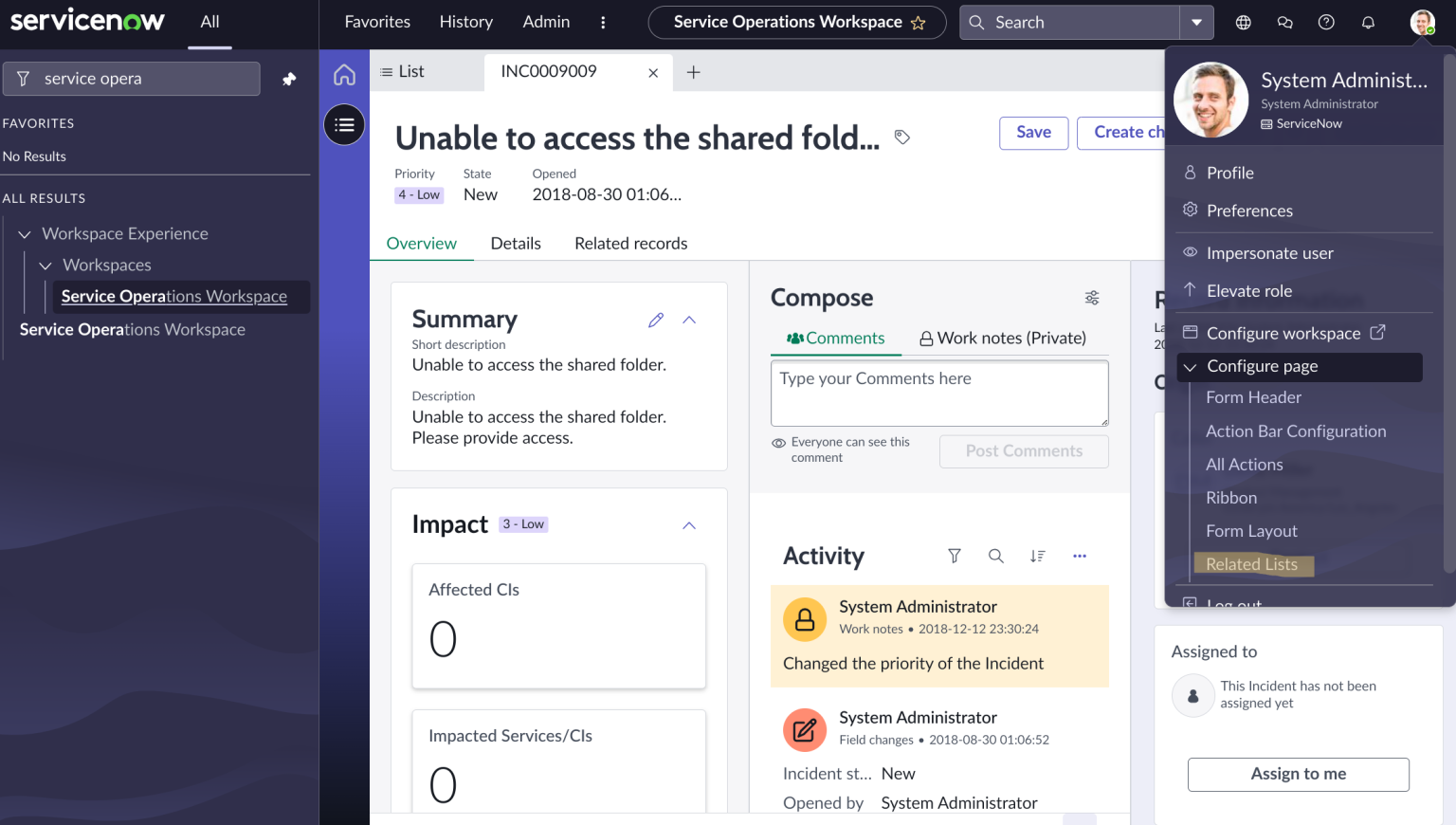This screenshot has width=1456, height=825.
Task: Save the incident record
Action: [x=1033, y=133]
